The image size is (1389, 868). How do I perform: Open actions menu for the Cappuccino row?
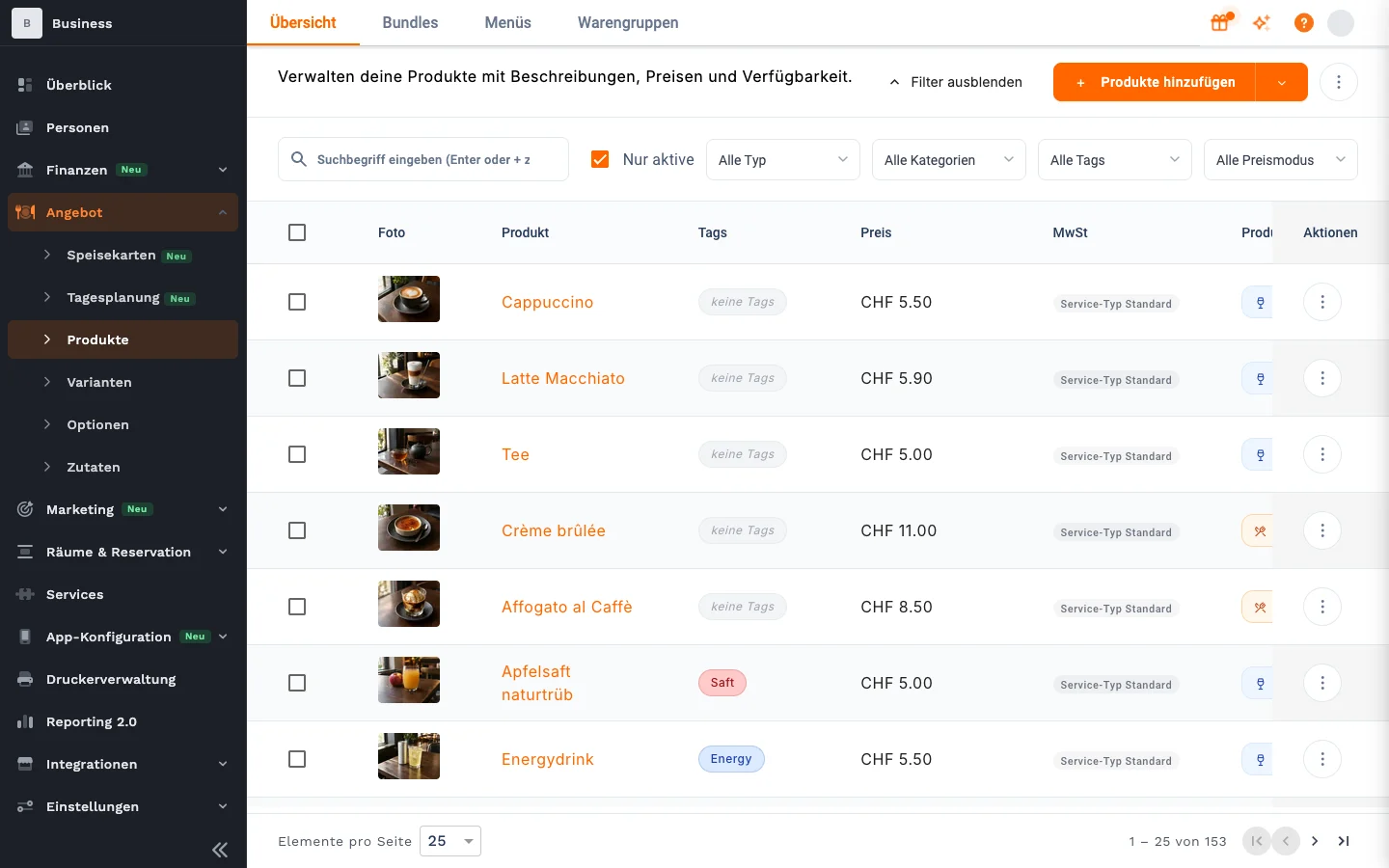tap(1321, 302)
